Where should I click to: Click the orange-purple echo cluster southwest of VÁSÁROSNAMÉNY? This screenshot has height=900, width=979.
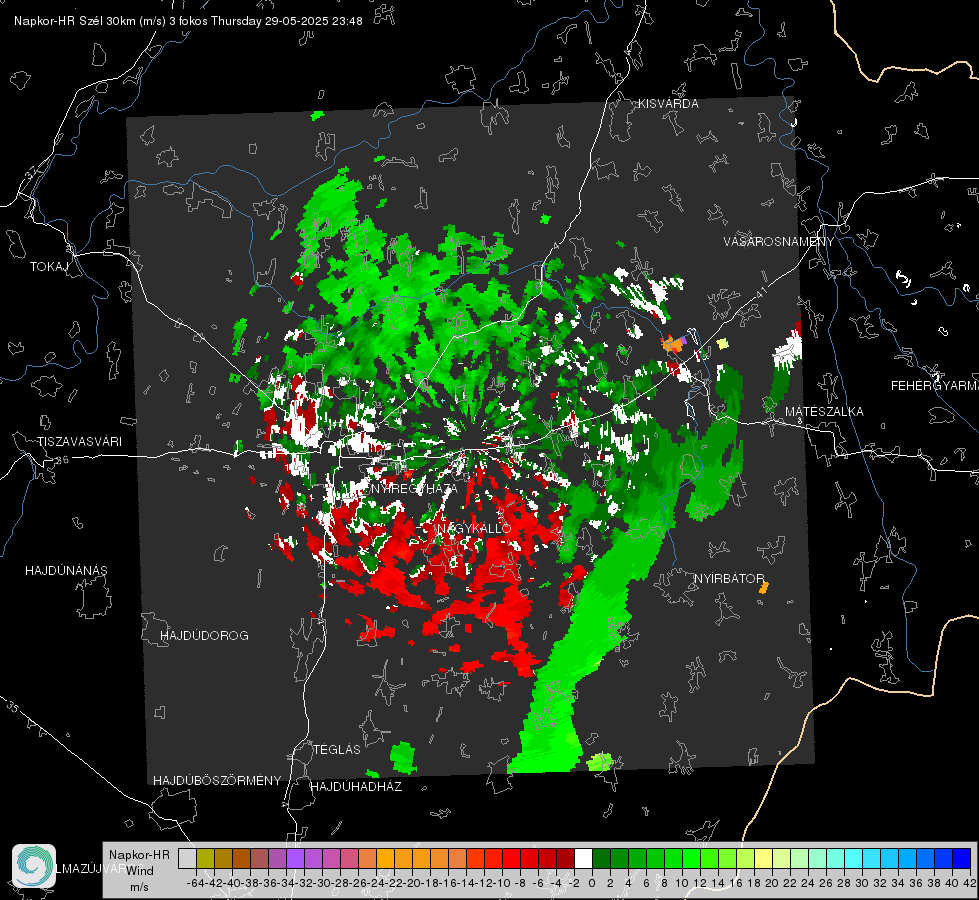[674, 343]
